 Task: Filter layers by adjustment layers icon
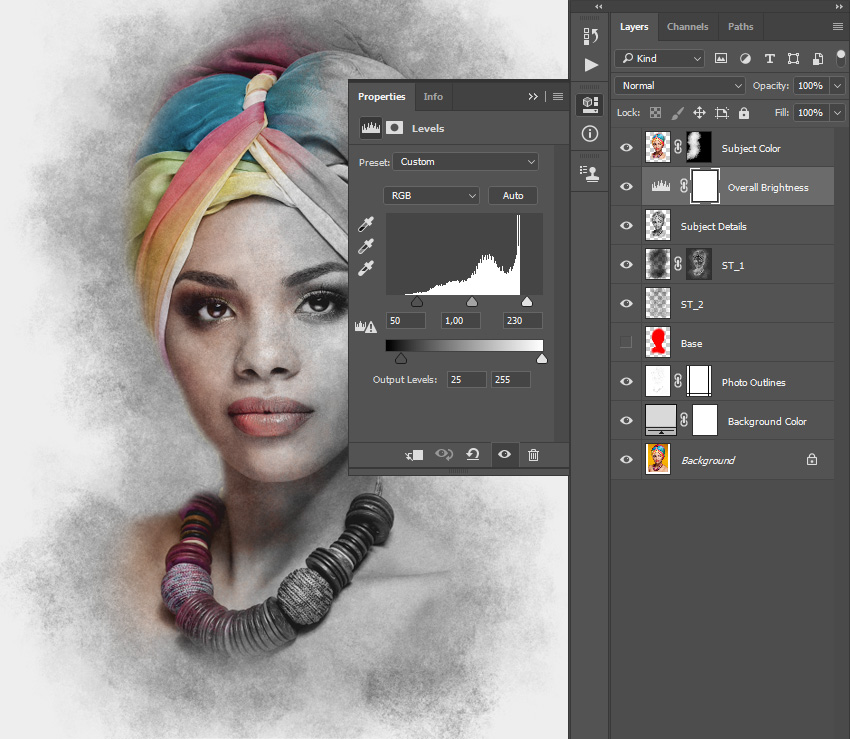coord(745,59)
